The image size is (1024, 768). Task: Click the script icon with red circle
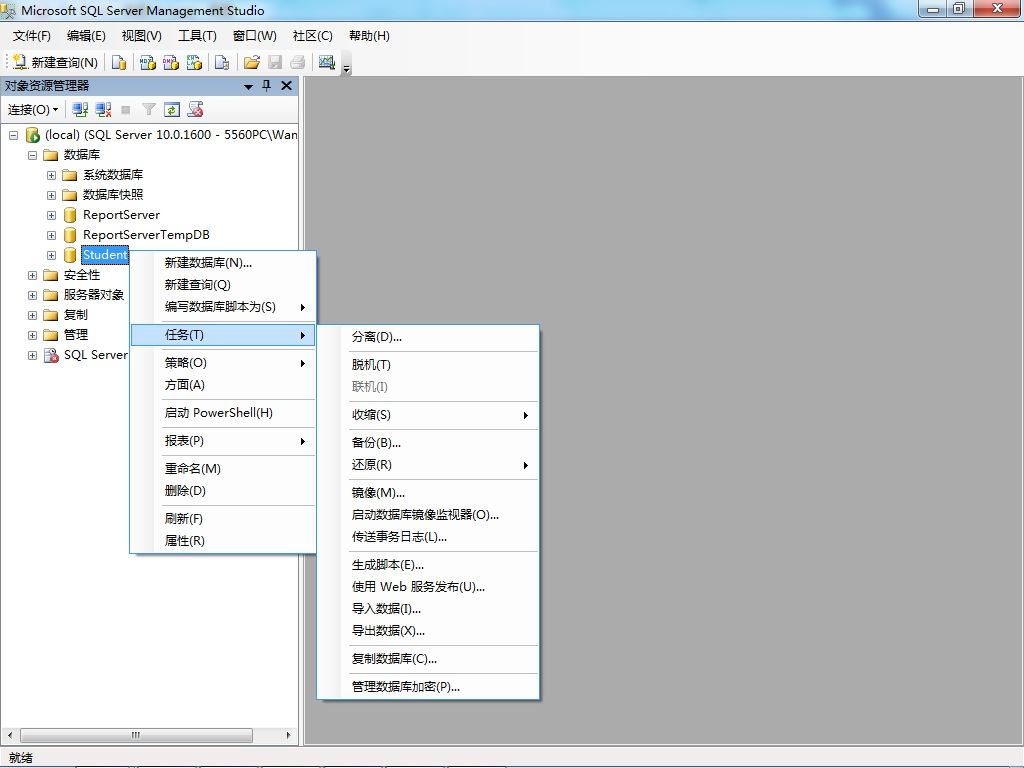point(195,110)
